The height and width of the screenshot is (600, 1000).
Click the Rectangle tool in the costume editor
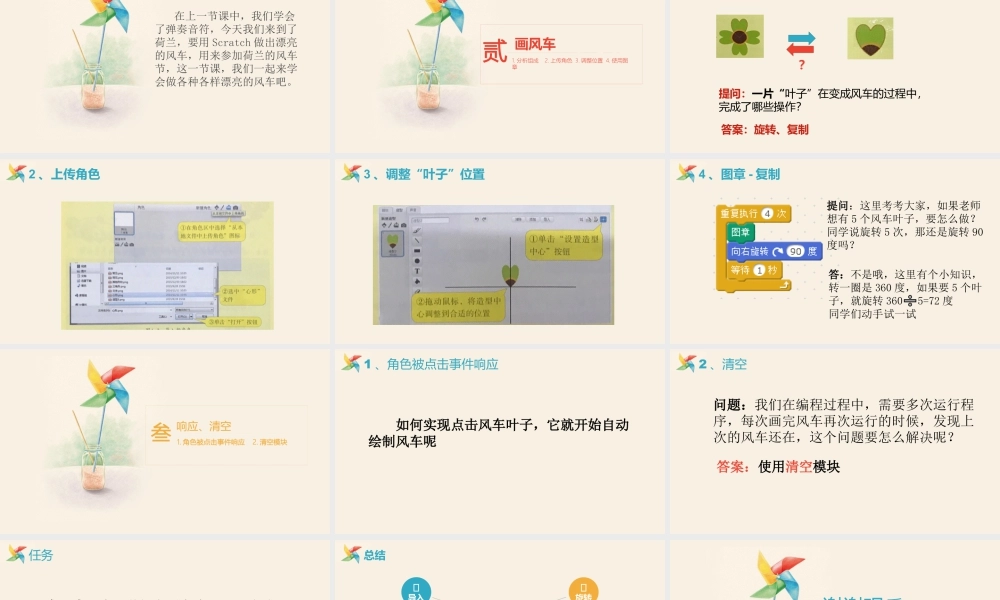tap(416, 250)
